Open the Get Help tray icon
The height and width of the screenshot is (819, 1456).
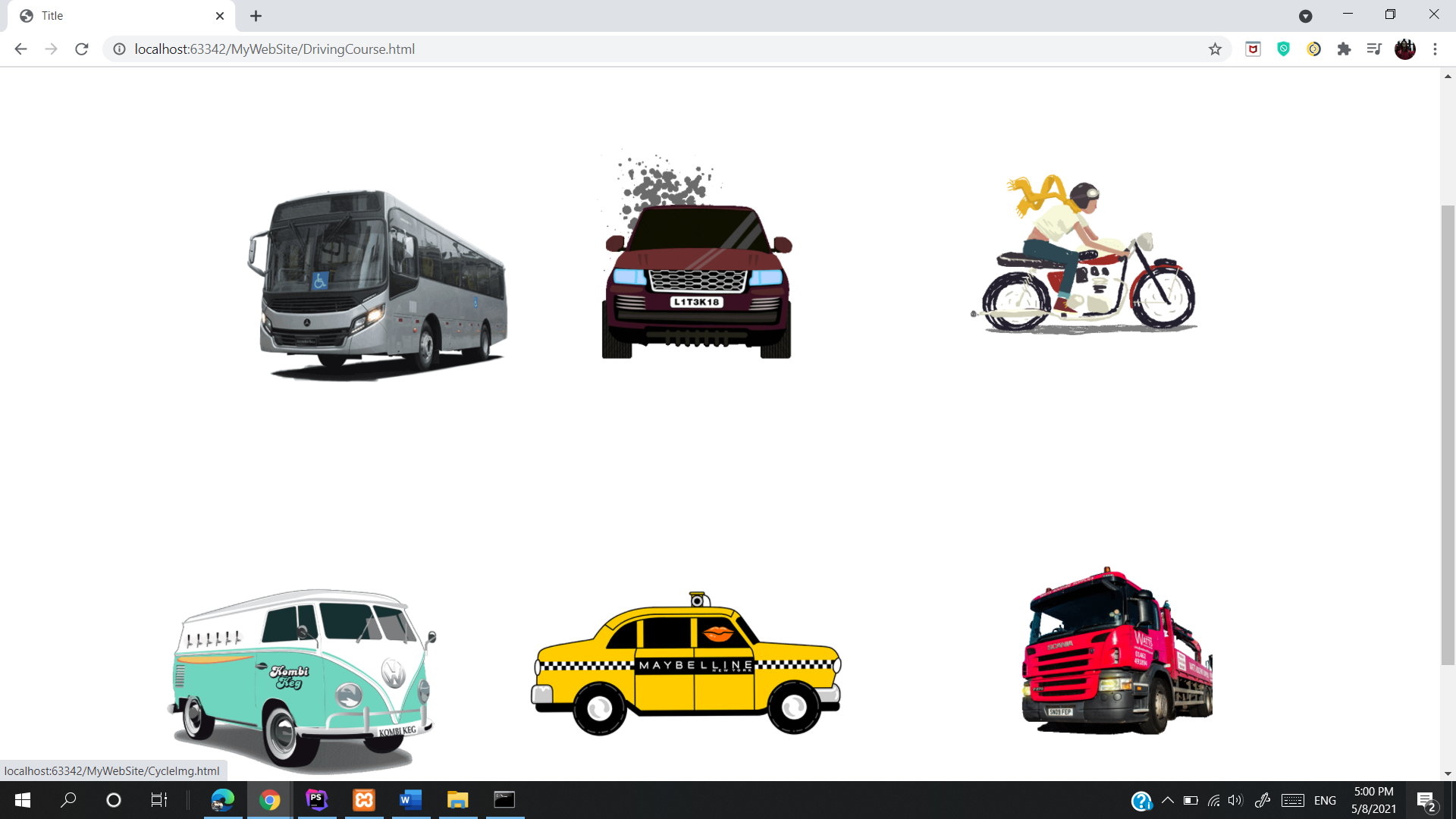coord(1141,801)
